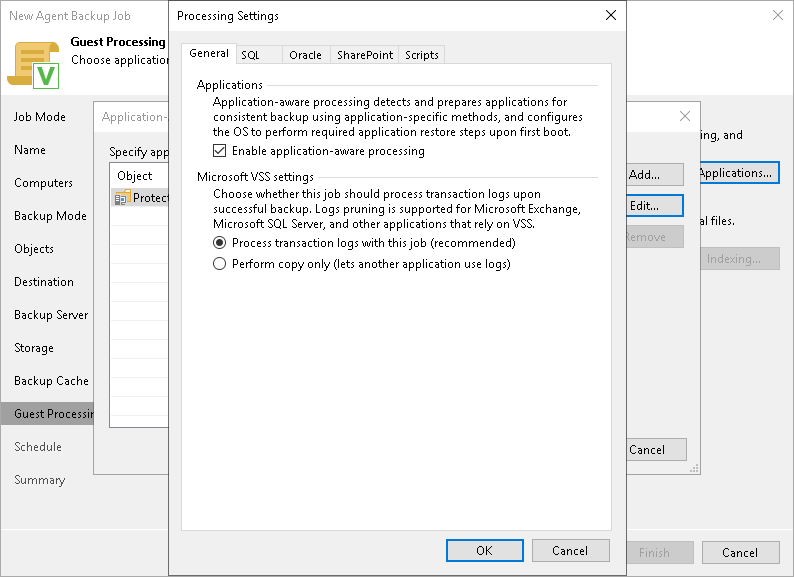Open the Scripts tab
This screenshot has height=577, width=794.
point(422,55)
